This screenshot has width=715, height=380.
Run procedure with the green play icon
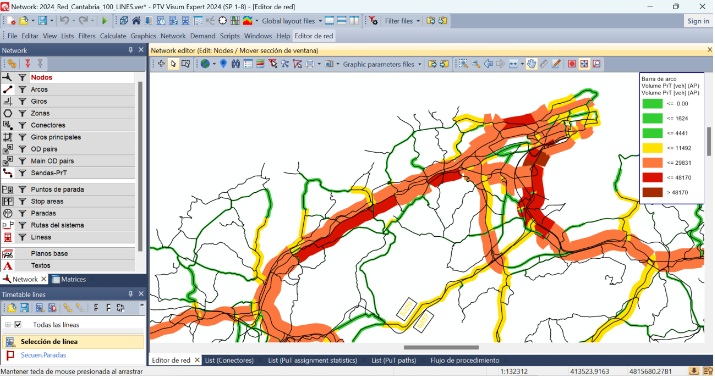104,21
